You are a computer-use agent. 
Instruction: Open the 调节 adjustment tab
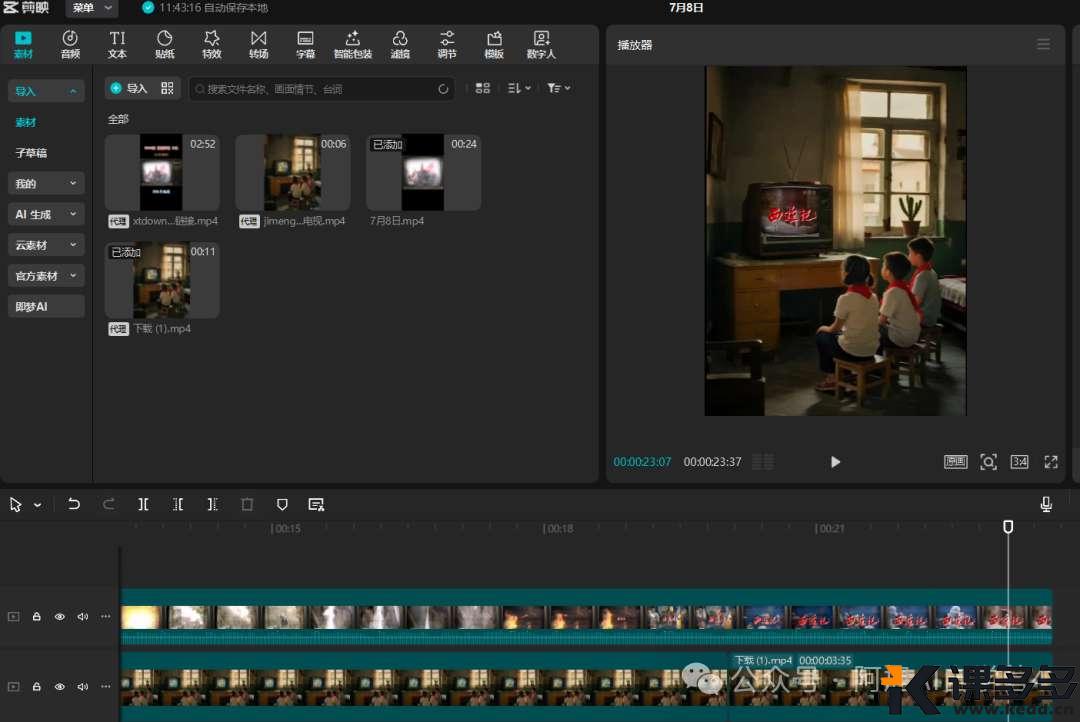447,45
